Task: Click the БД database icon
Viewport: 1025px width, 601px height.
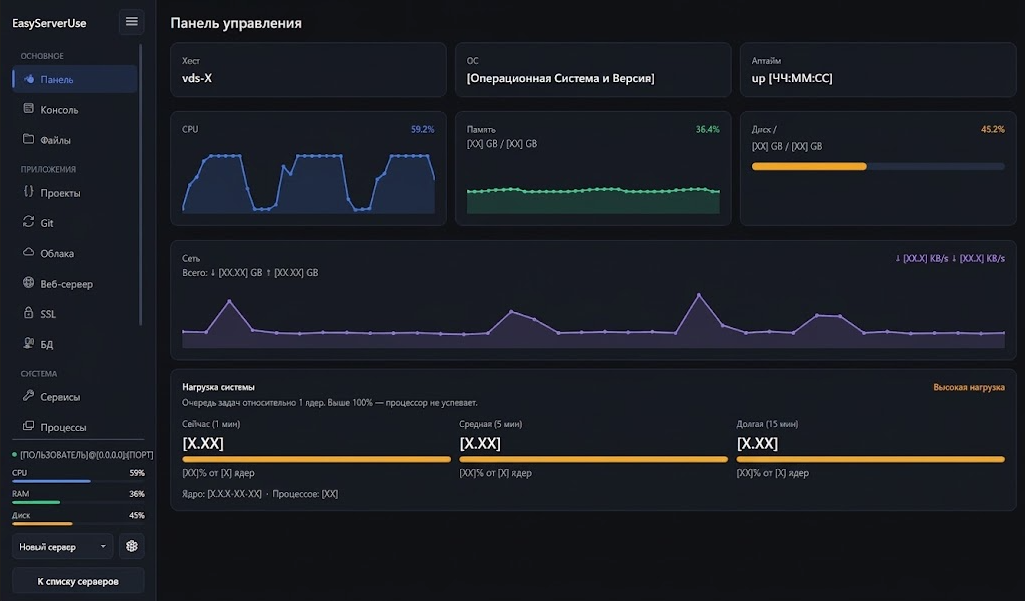Action: click(28, 343)
